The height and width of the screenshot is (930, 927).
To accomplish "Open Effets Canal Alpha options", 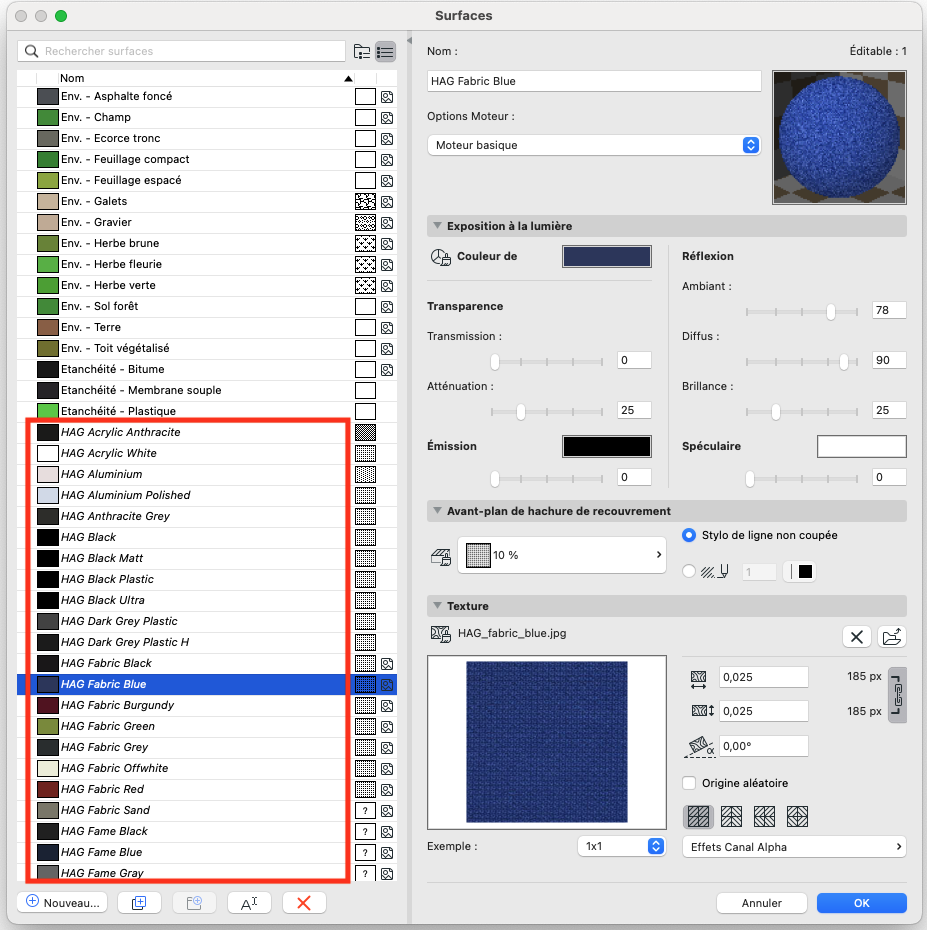I will [x=795, y=847].
